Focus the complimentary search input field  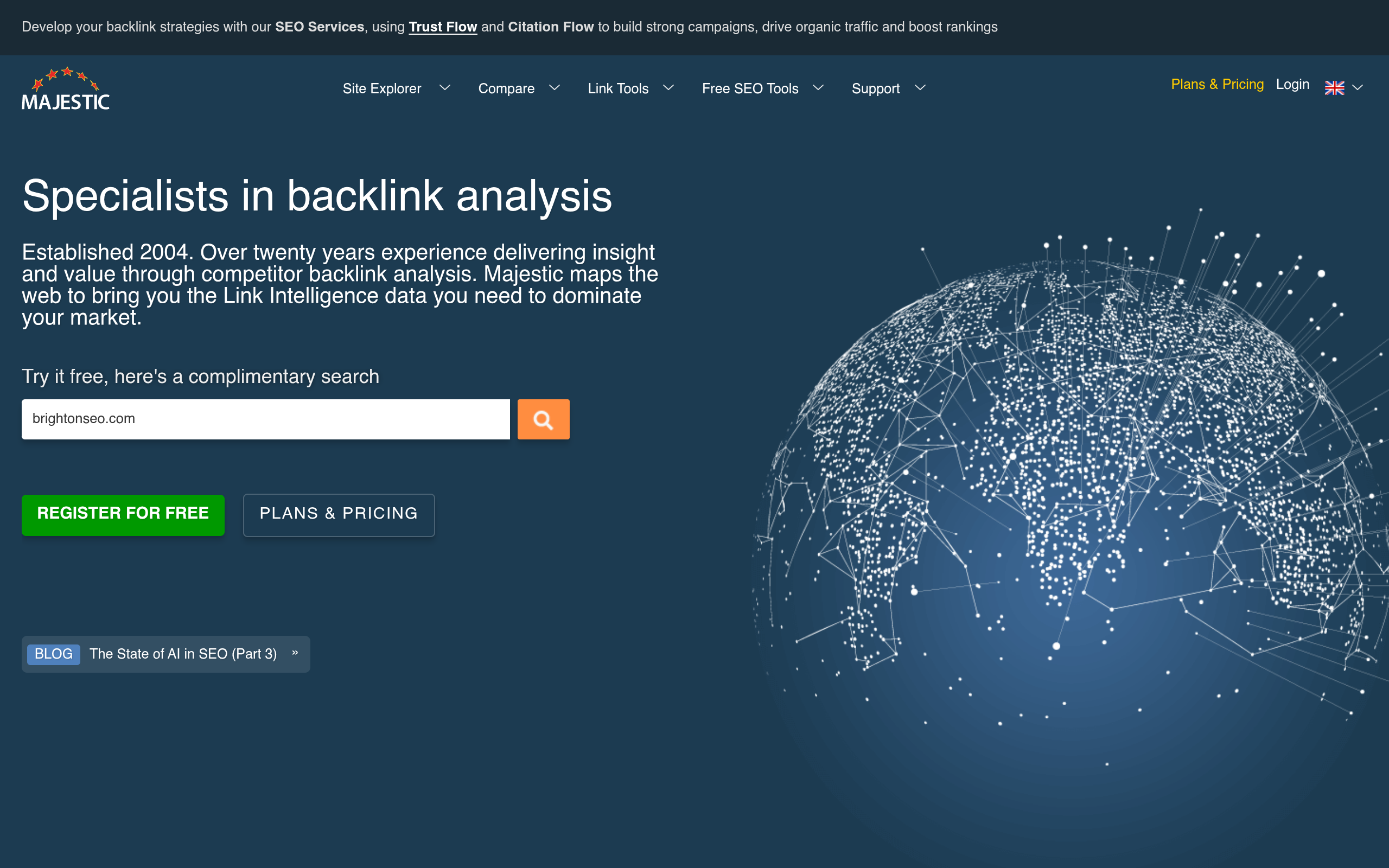click(x=266, y=419)
